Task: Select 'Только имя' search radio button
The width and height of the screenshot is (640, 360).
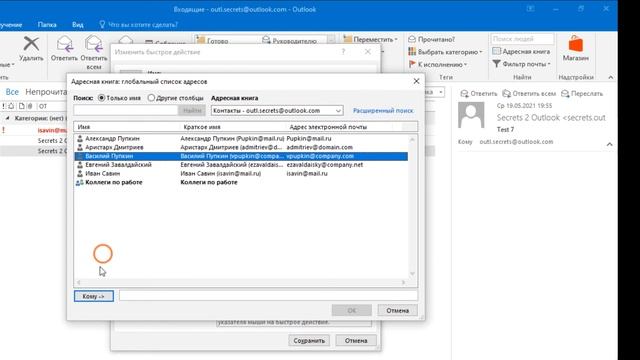Action: click(x=102, y=98)
